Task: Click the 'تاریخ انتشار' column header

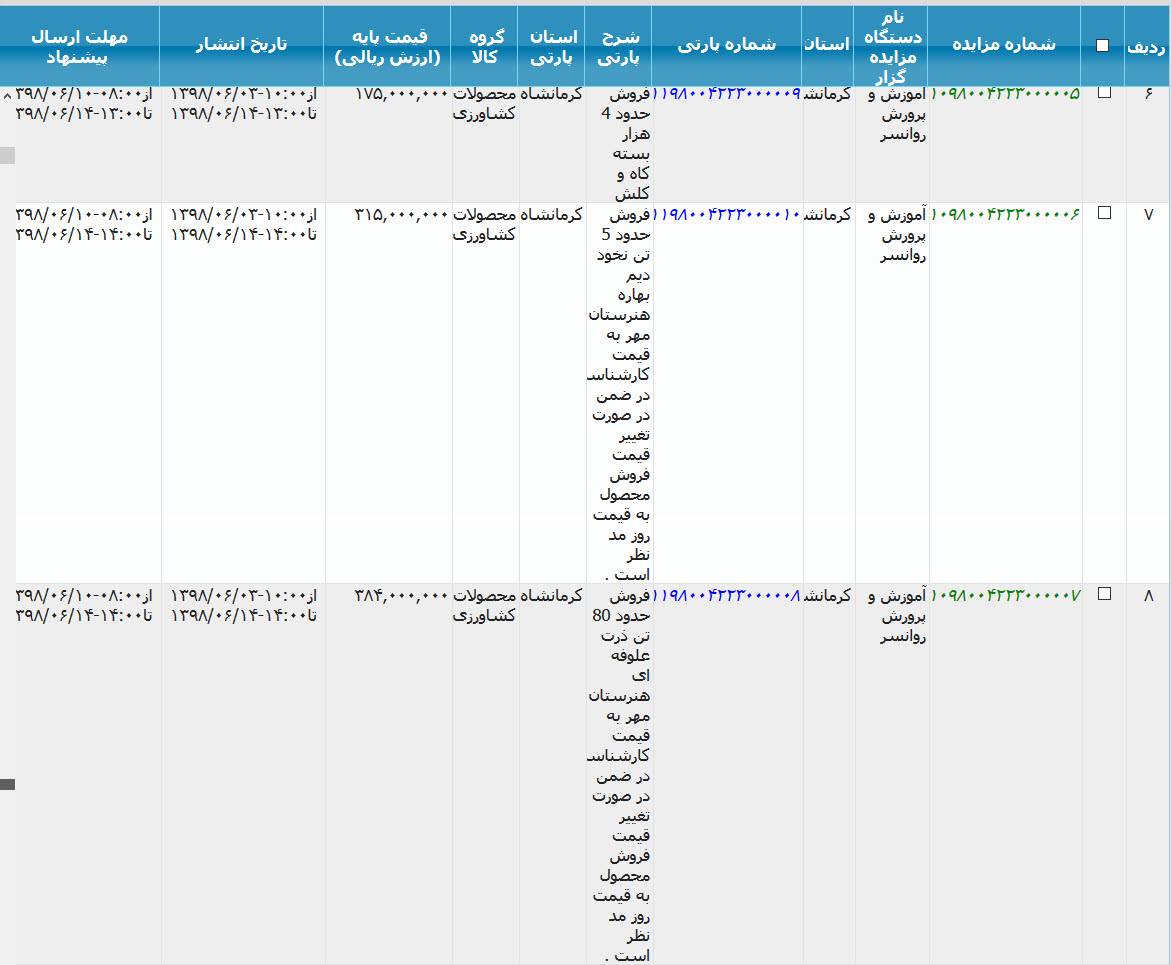Action: [x=240, y=45]
